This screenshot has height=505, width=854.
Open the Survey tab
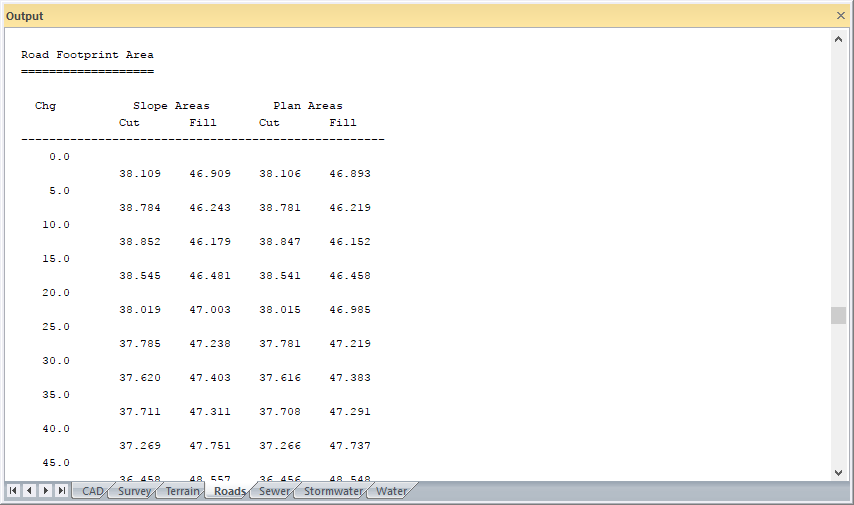coord(134,491)
